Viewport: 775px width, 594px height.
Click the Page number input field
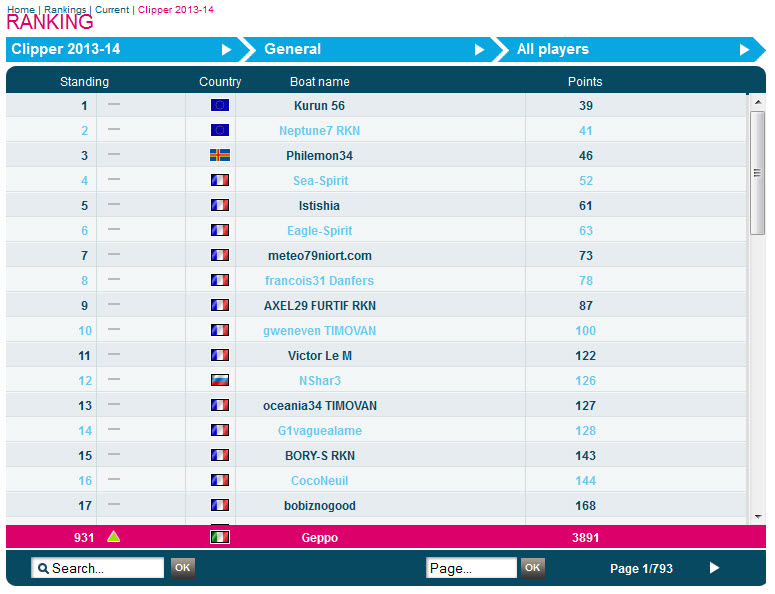point(471,568)
